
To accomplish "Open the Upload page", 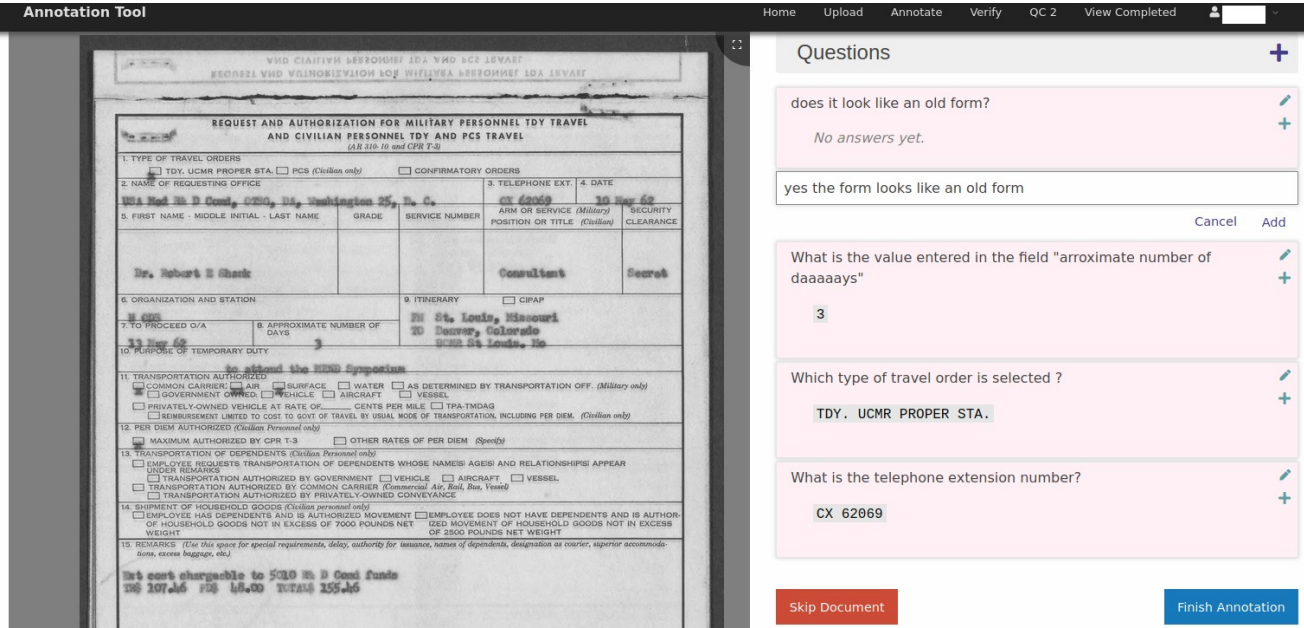I will (843, 13).
